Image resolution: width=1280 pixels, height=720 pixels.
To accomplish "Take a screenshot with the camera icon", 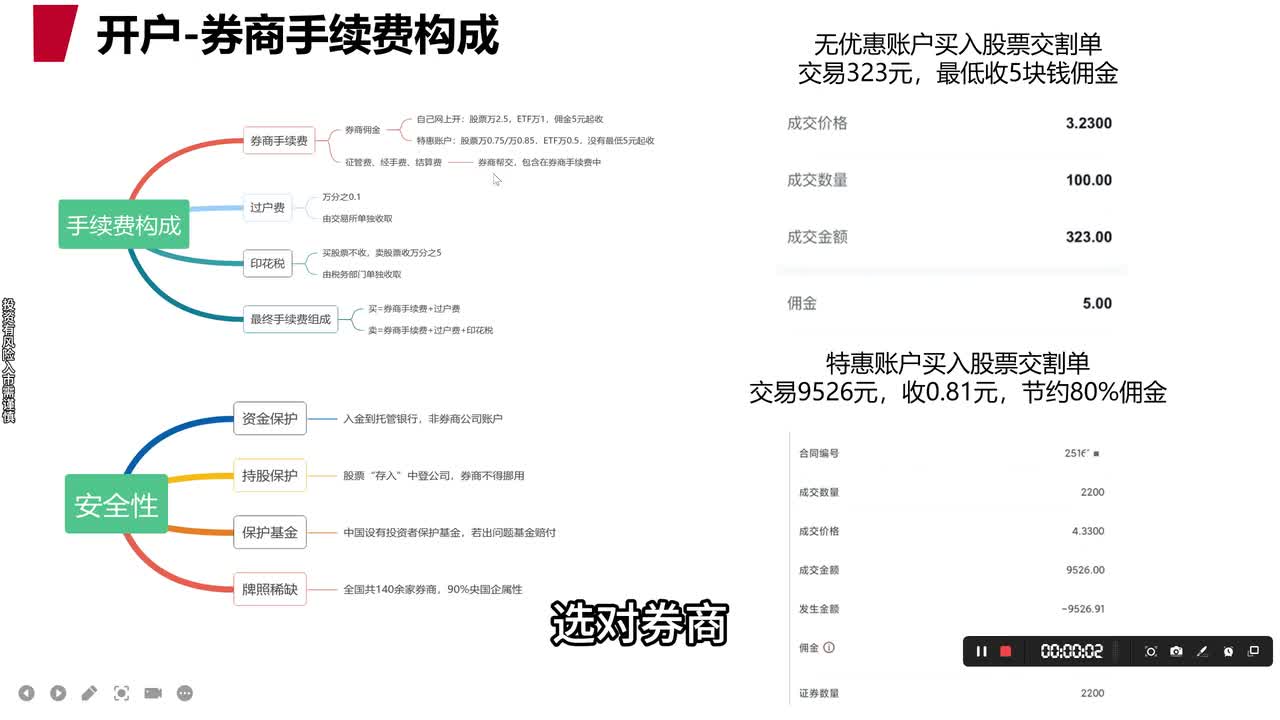I will [x=1176, y=651].
